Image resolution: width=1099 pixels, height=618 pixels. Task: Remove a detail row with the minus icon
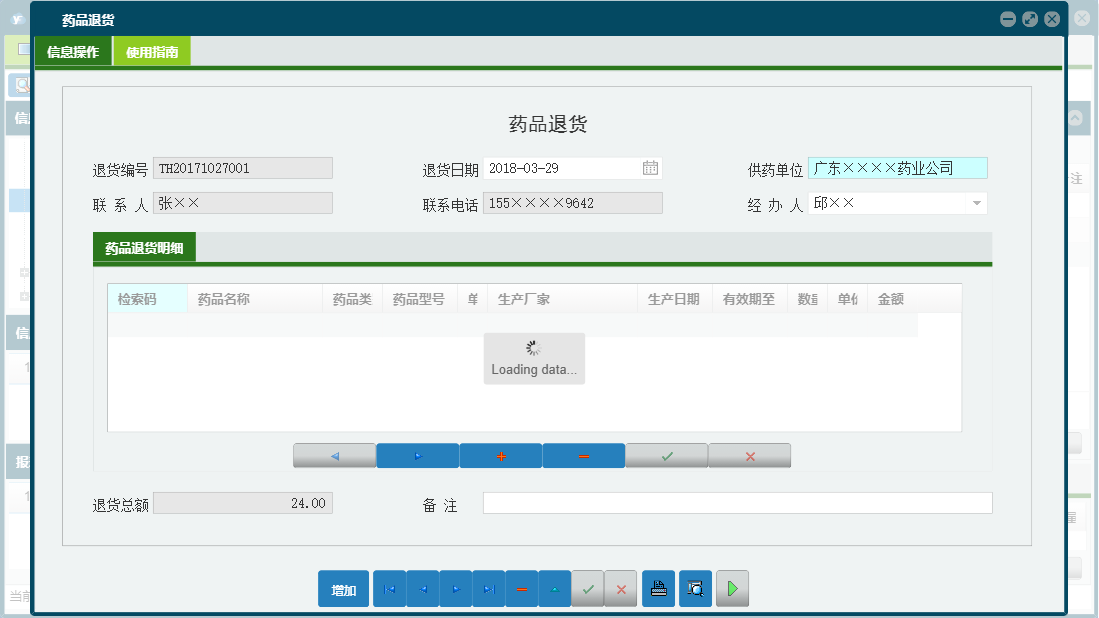pos(583,455)
